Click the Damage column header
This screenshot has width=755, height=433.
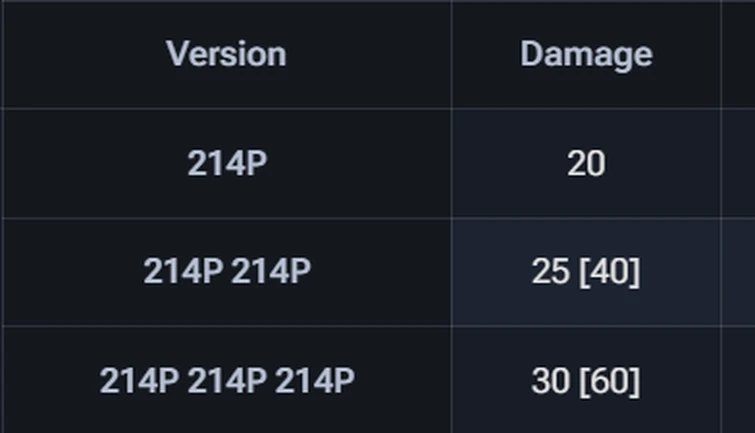pyautogui.click(x=586, y=54)
